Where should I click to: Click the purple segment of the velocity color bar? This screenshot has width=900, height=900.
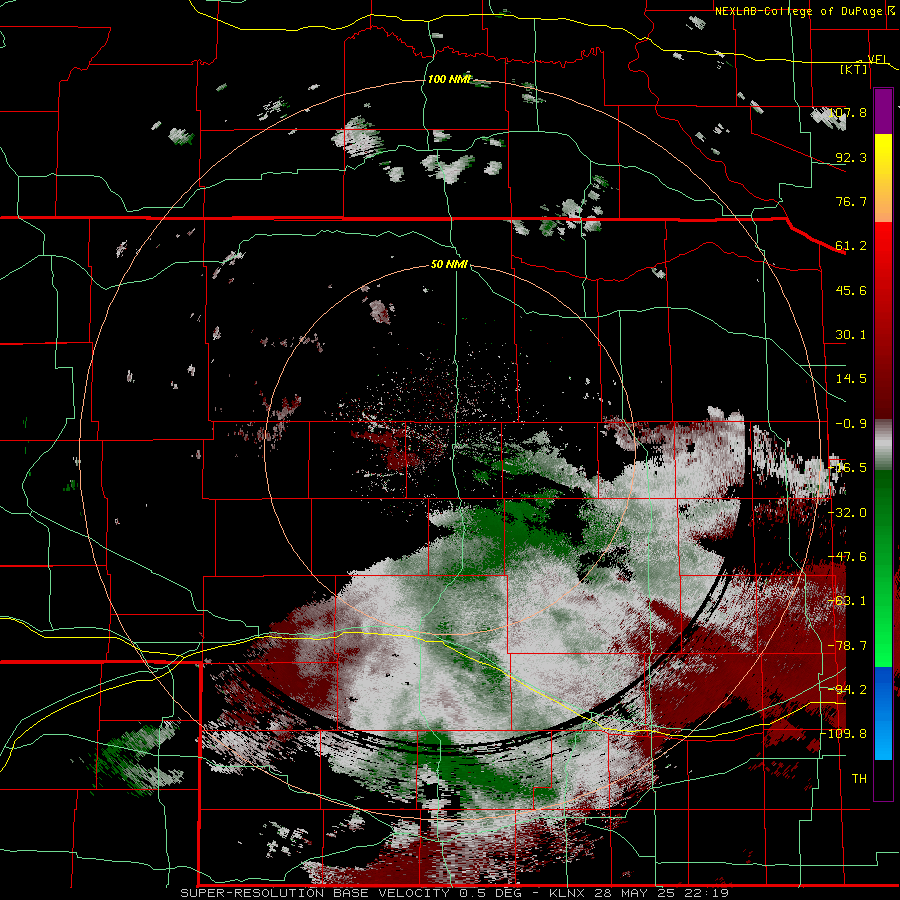[x=883, y=111]
